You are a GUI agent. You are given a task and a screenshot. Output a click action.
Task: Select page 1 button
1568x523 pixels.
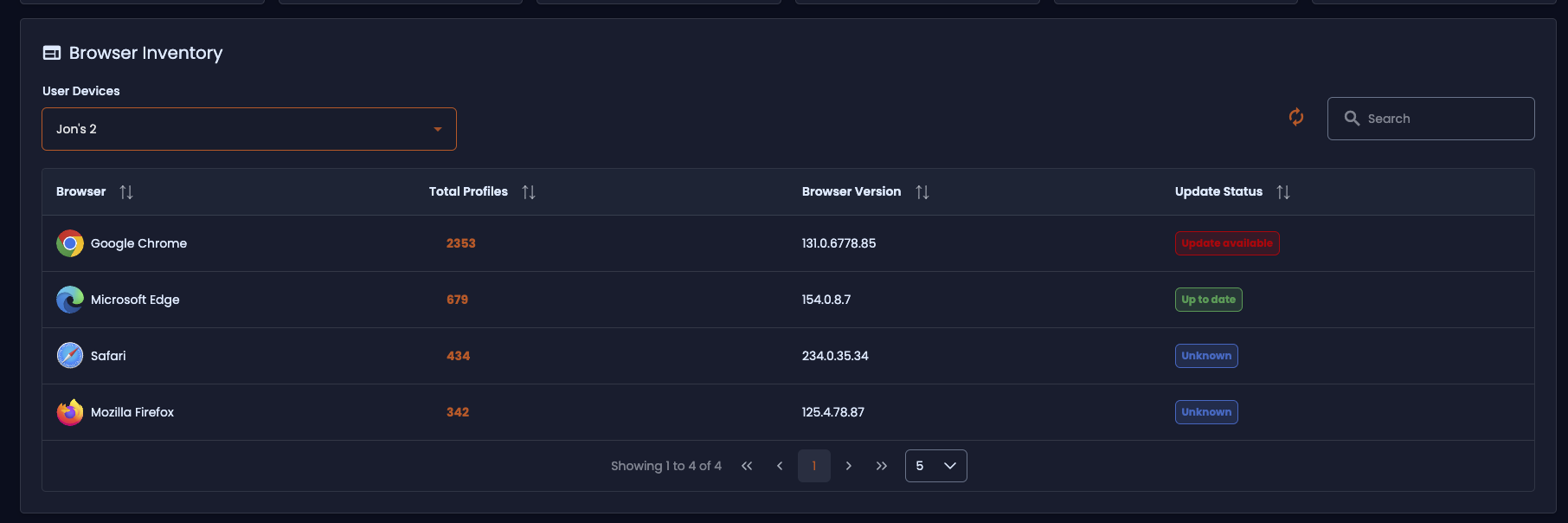pyautogui.click(x=814, y=466)
